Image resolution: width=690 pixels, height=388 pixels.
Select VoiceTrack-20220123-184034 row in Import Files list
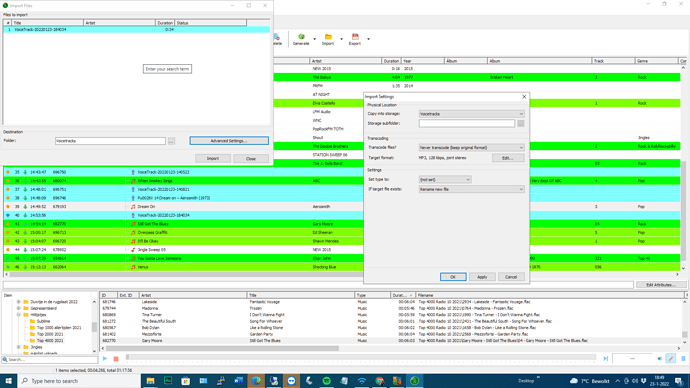pos(136,29)
